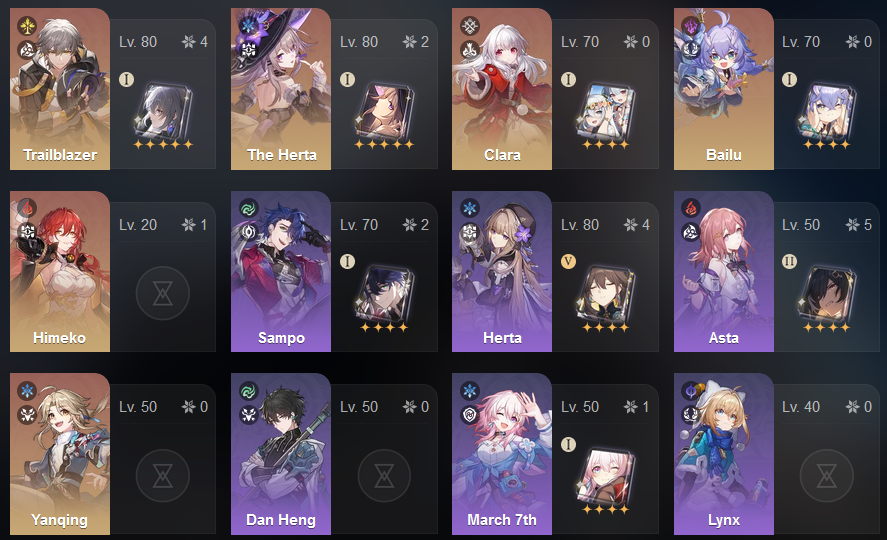Screen dimensions: 887x540
Task: Click Herta's superimposition V badge
Action: [x=568, y=261]
